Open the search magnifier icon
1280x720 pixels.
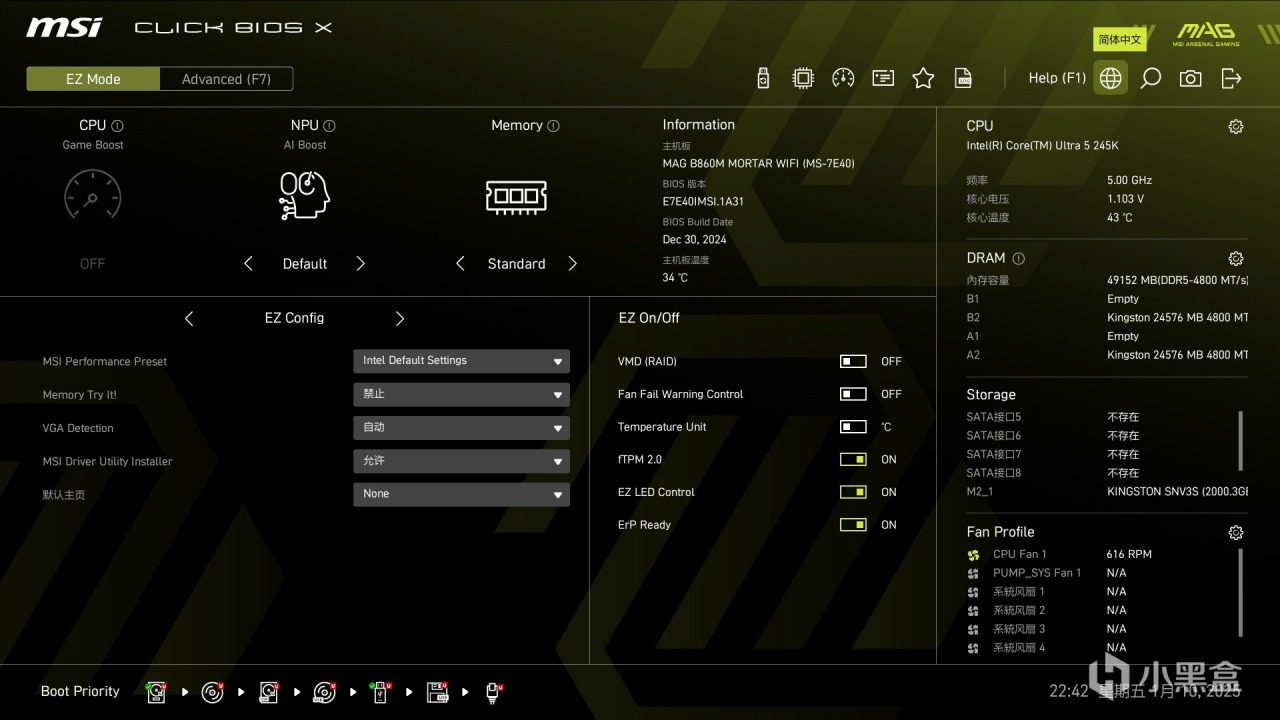1151,78
